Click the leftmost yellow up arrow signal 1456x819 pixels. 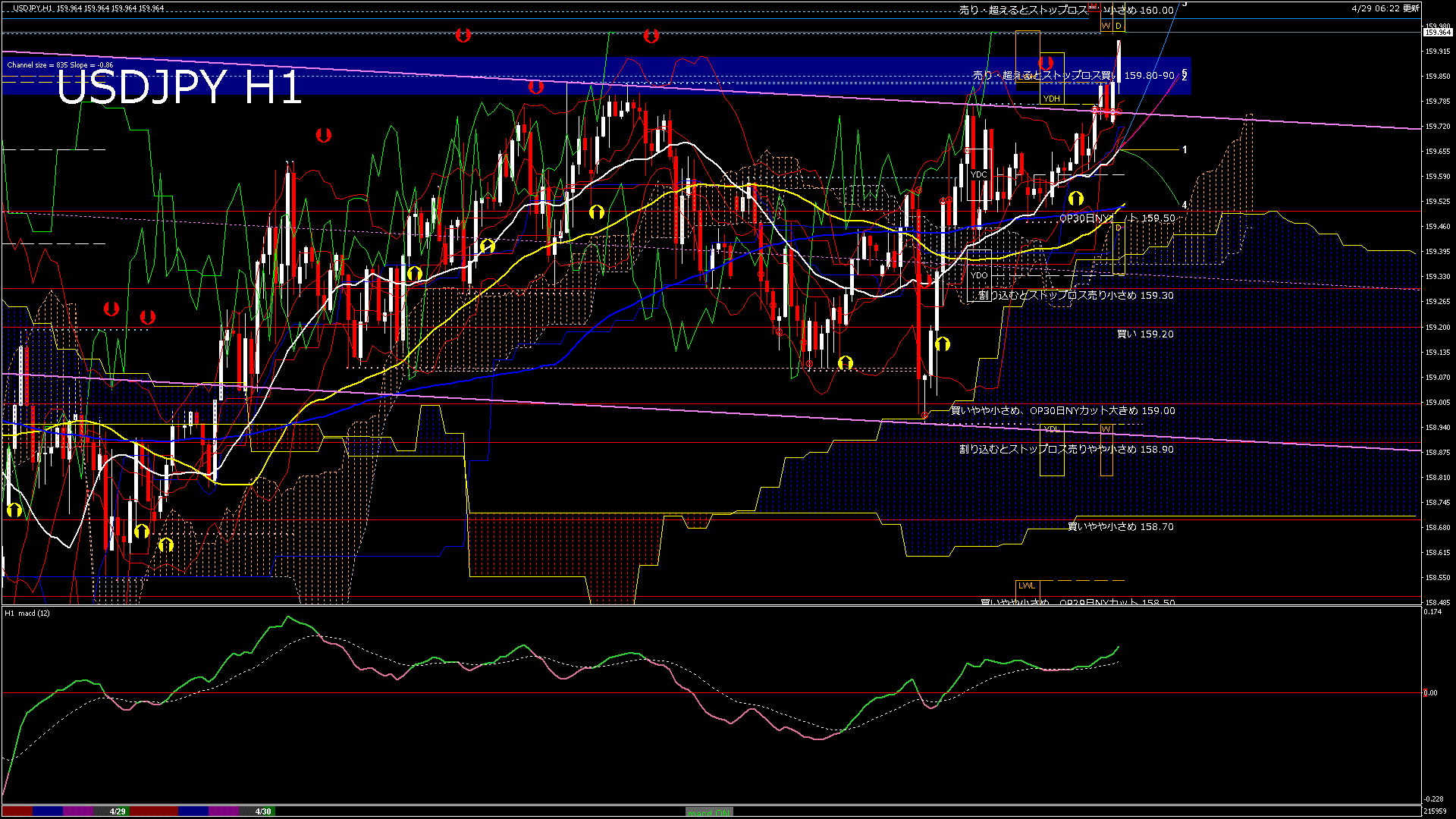(x=14, y=510)
